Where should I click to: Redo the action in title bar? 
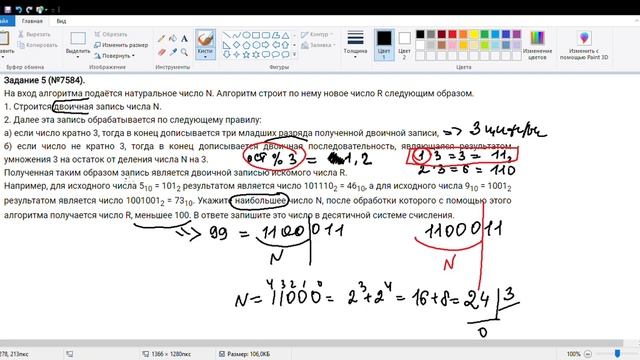click(29, 9)
